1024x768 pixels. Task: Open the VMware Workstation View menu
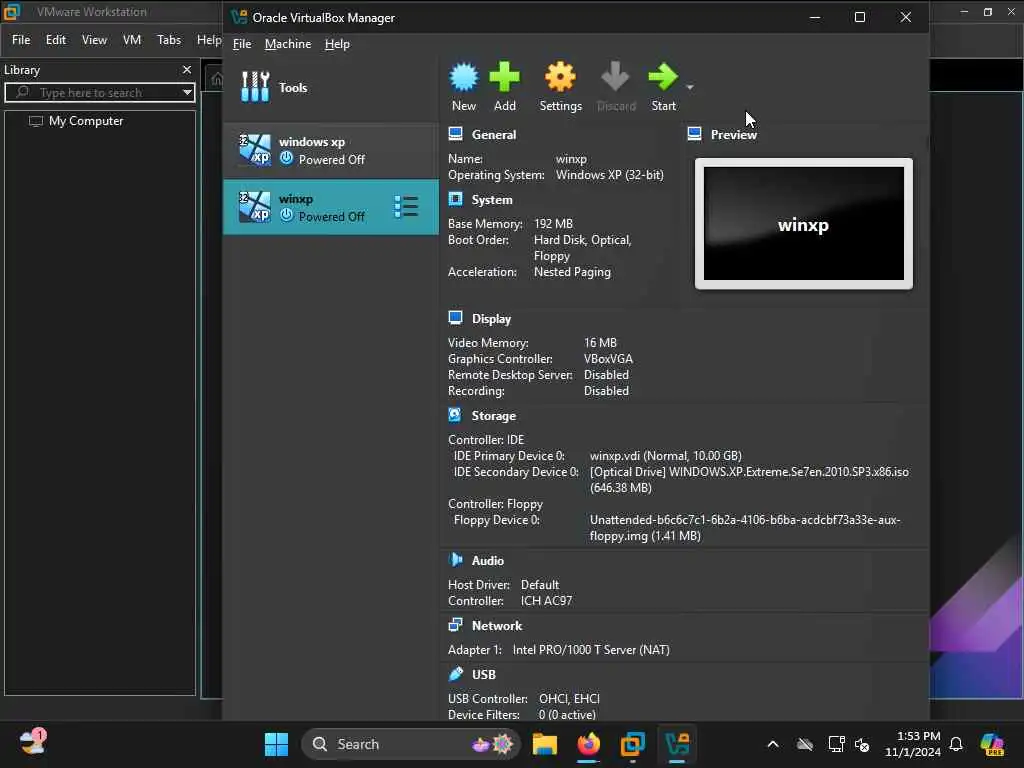(94, 40)
